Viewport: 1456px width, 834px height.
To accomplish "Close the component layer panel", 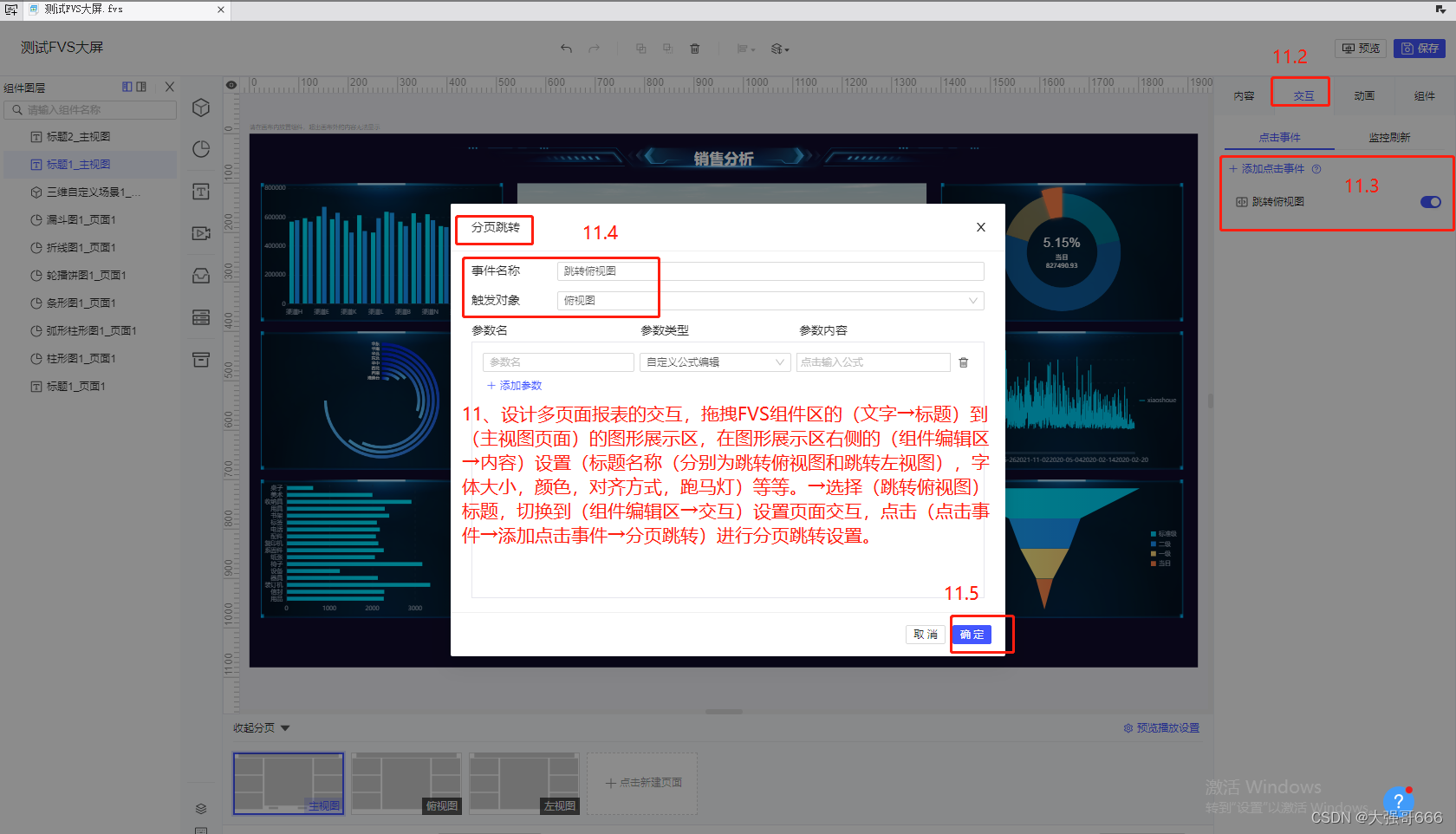I will [170, 87].
